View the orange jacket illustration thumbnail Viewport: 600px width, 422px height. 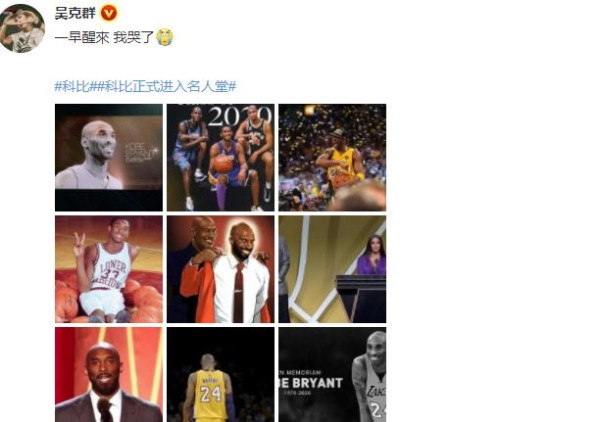tap(220, 269)
